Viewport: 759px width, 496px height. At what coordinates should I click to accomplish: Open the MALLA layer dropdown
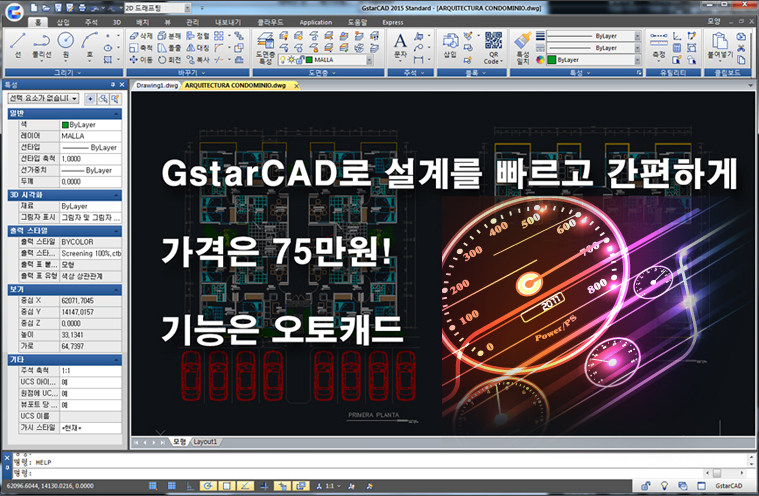click(369, 60)
